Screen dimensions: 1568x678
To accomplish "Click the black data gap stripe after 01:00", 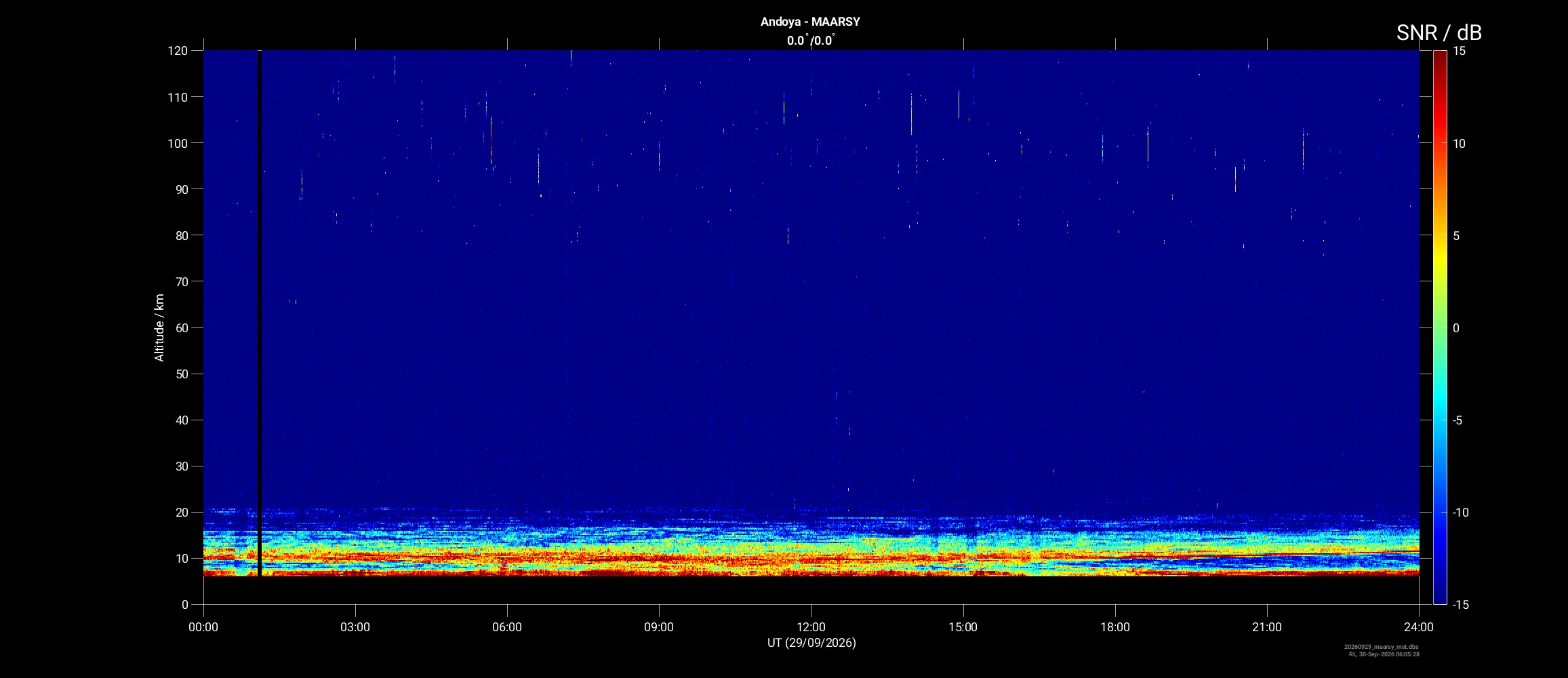I will pyautogui.click(x=260, y=313).
